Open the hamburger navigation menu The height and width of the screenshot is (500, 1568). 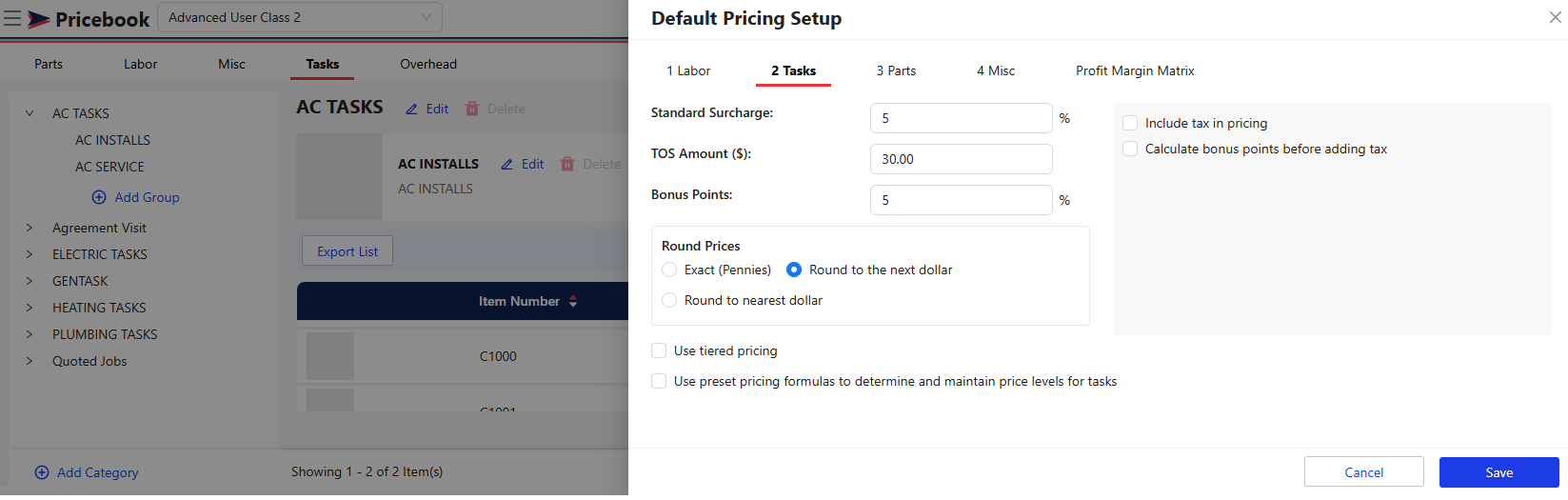(12, 18)
